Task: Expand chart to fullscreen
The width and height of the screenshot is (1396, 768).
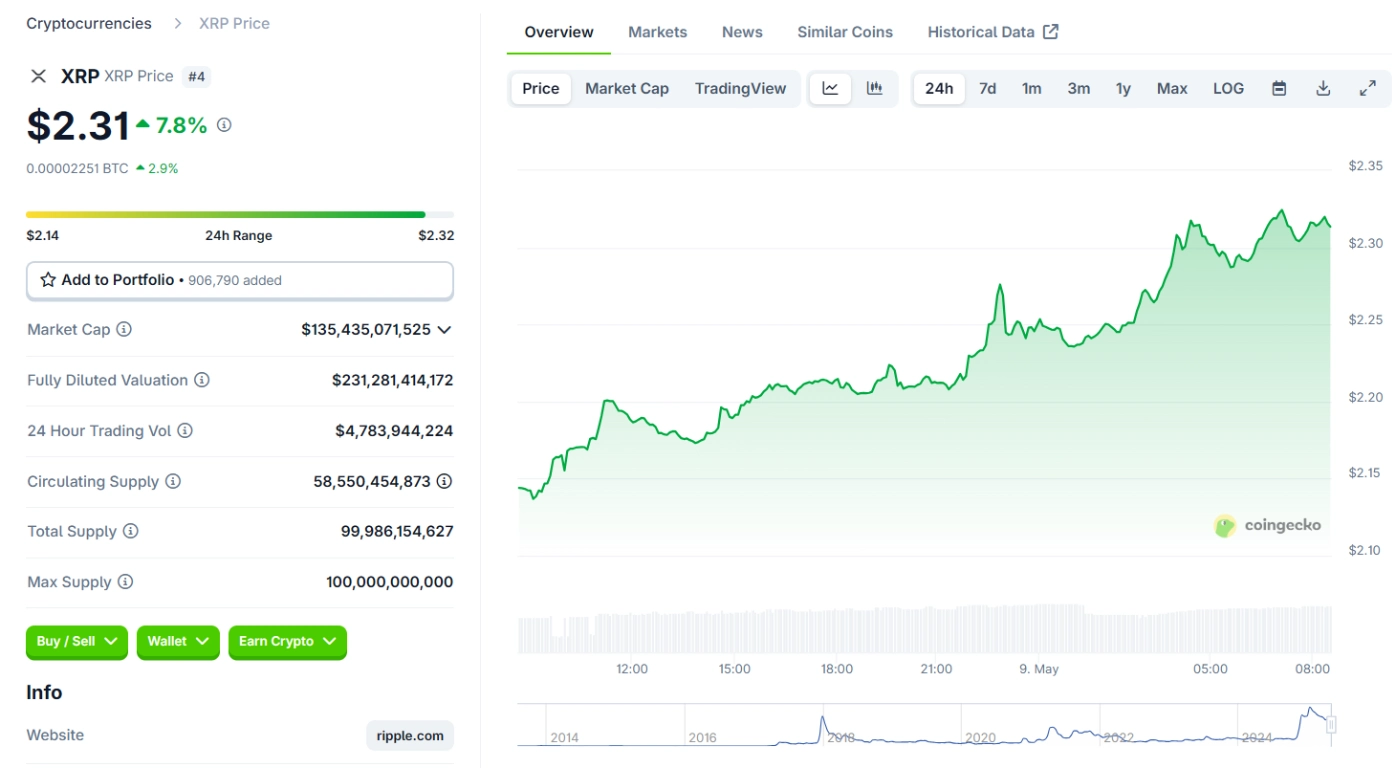Action: pyautogui.click(x=1367, y=88)
